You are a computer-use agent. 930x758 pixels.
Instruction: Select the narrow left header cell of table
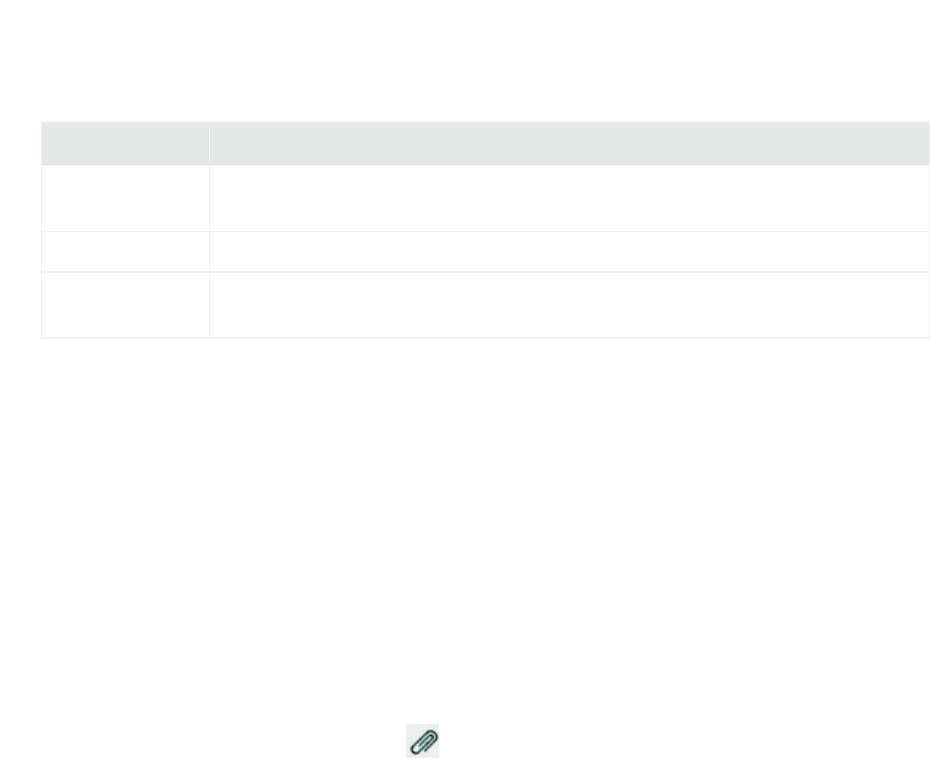tap(125, 144)
